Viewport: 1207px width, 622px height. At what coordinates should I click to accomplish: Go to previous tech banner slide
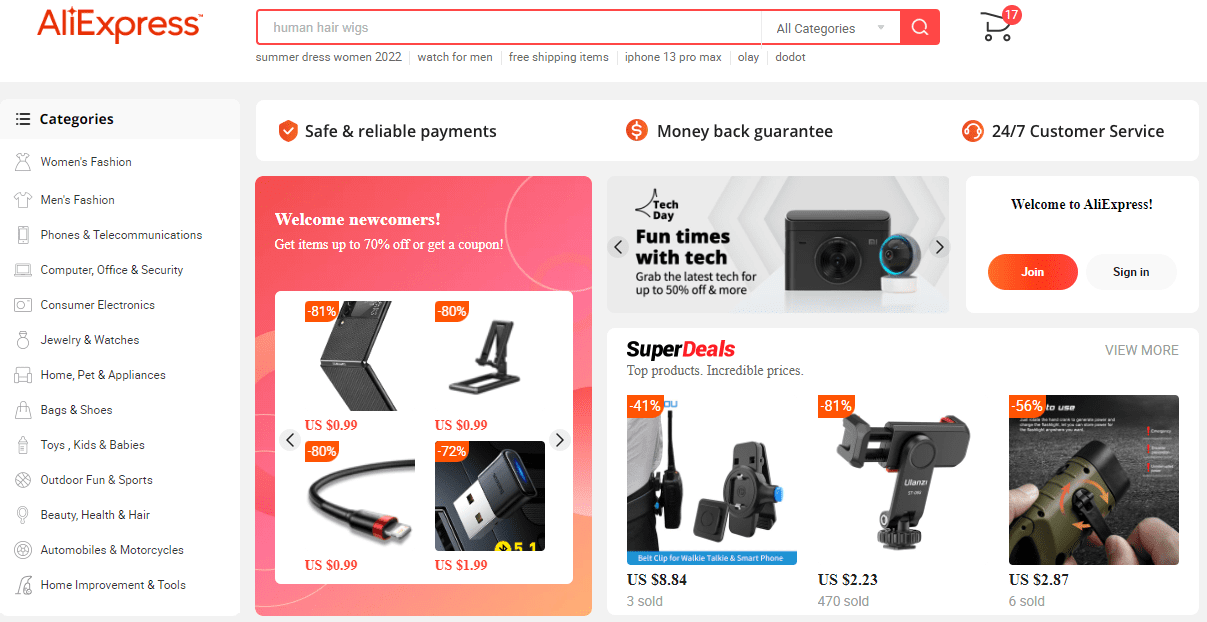click(x=618, y=247)
